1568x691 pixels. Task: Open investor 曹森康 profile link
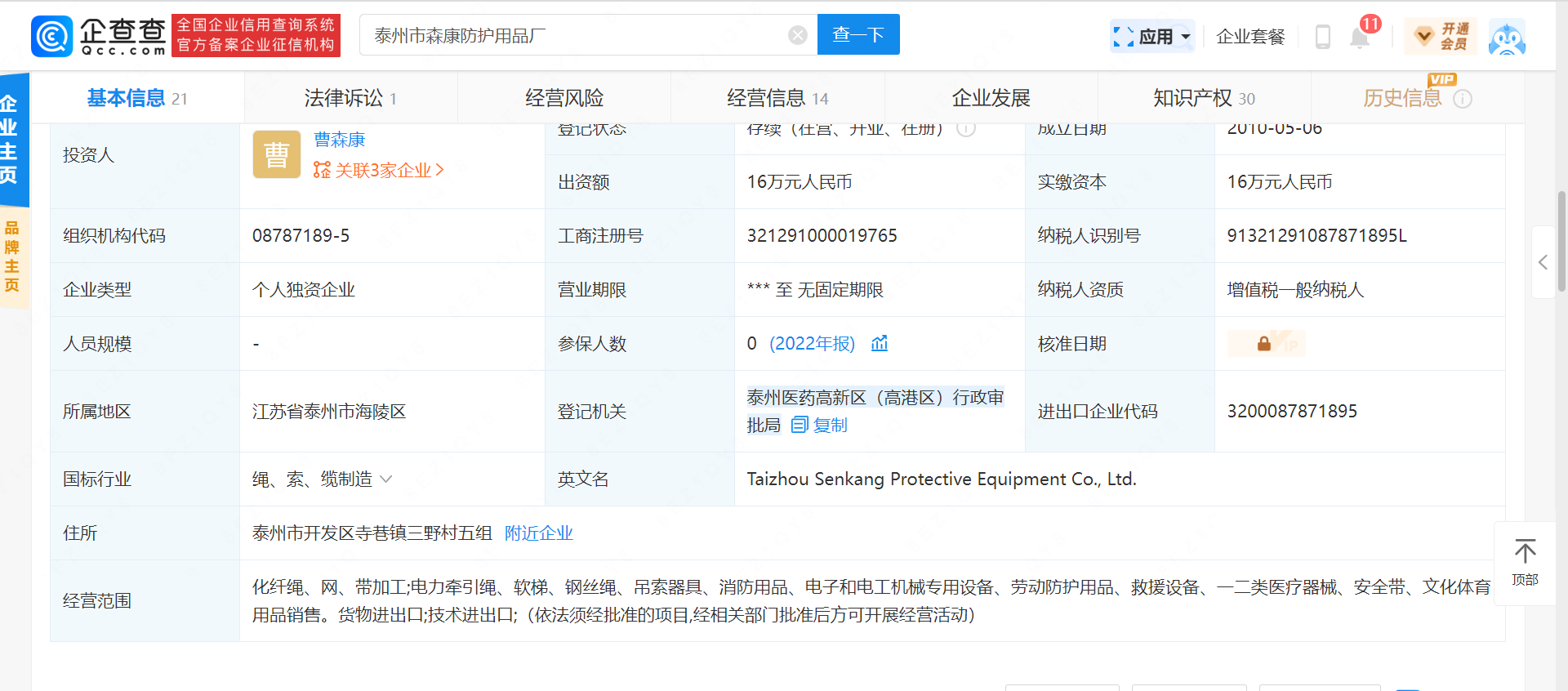[x=340, y=140]
